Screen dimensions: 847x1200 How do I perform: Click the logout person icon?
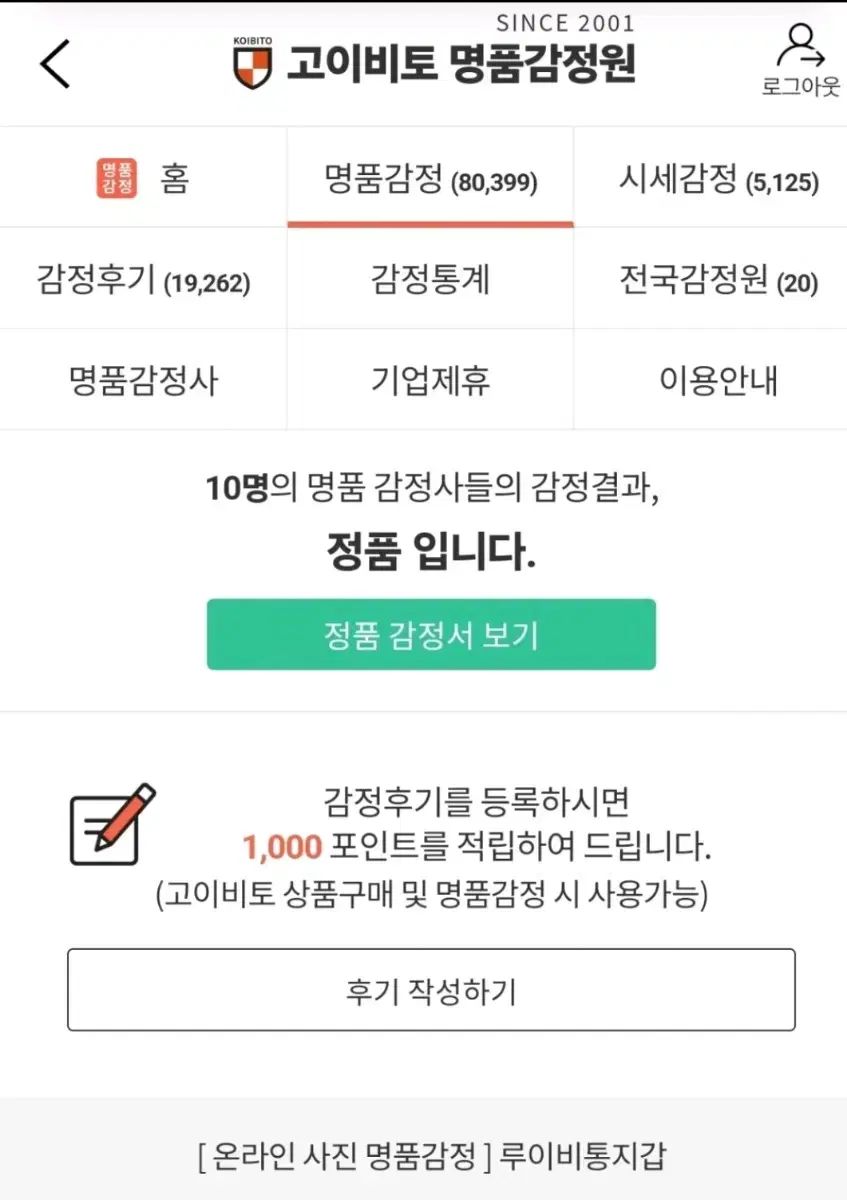pos(800,45)
